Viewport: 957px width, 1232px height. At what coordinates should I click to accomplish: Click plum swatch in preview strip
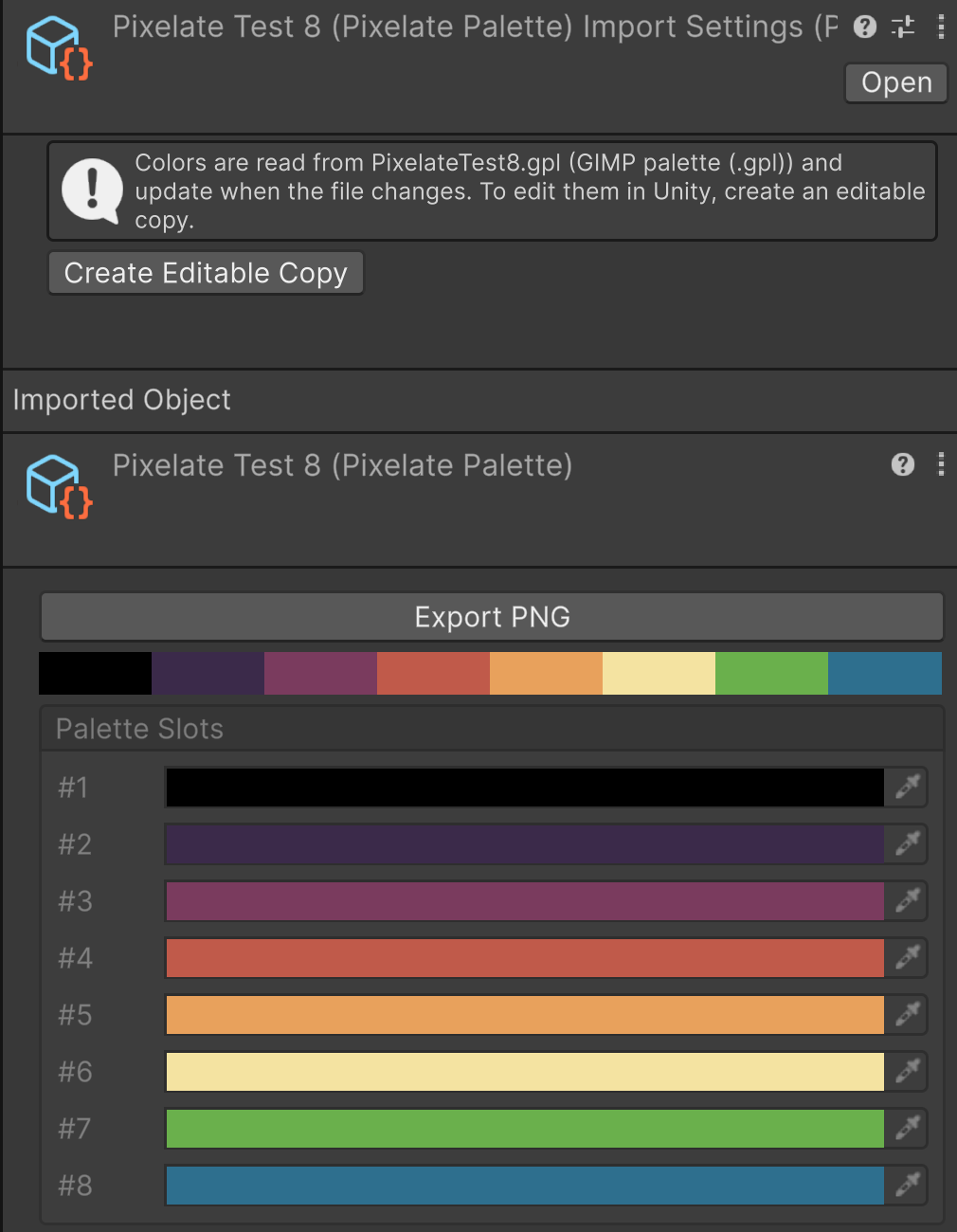(x=320, y=673)
